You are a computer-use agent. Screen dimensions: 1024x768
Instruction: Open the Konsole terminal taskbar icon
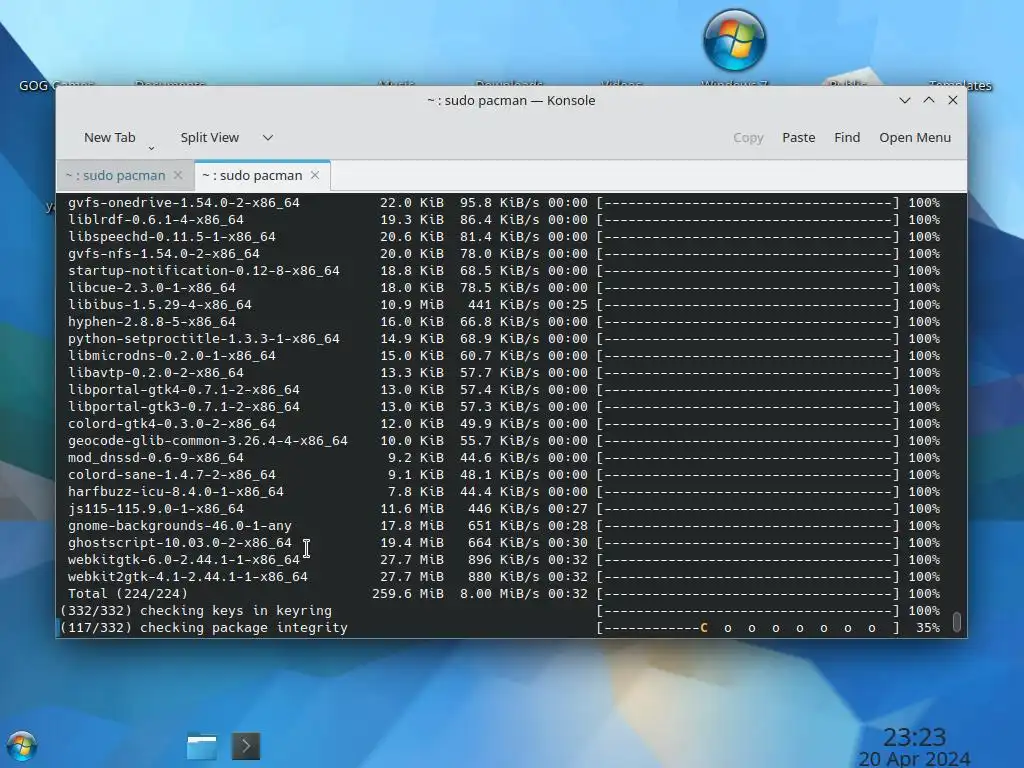(x=246, y=746)
